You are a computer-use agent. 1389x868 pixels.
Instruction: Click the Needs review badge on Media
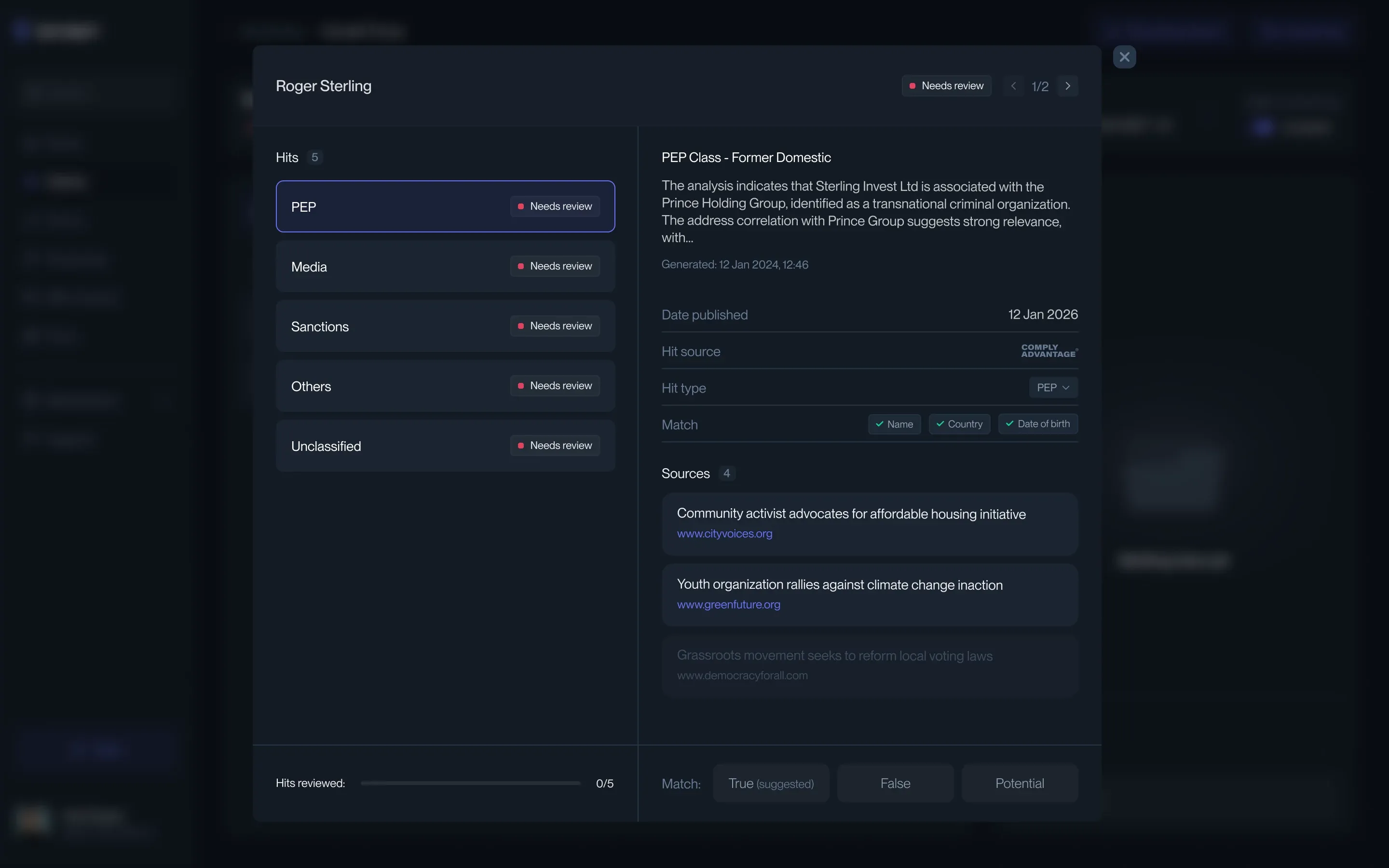(x=555, y=266)
